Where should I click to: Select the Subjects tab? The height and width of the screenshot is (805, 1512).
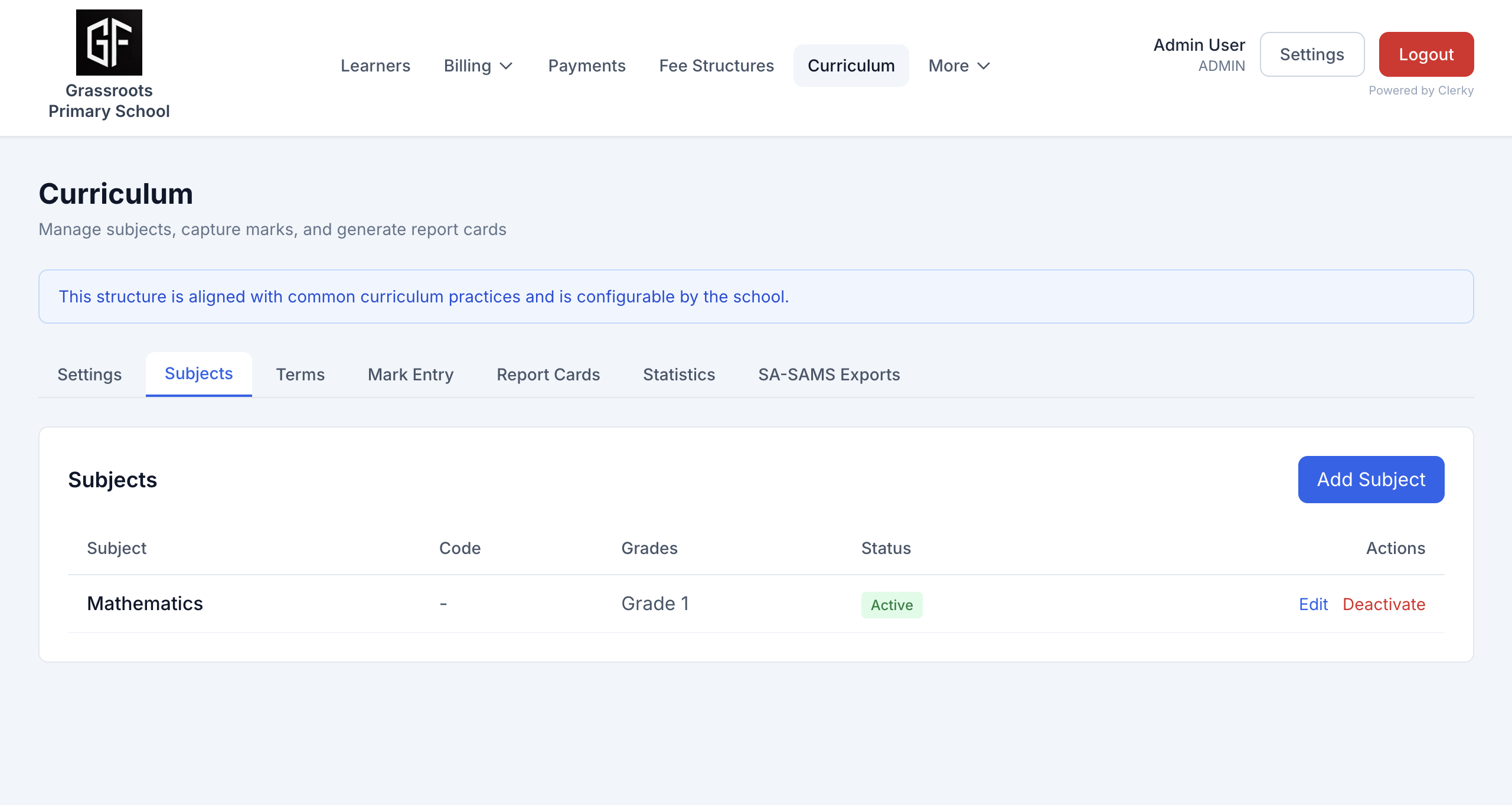pos(198,374)
